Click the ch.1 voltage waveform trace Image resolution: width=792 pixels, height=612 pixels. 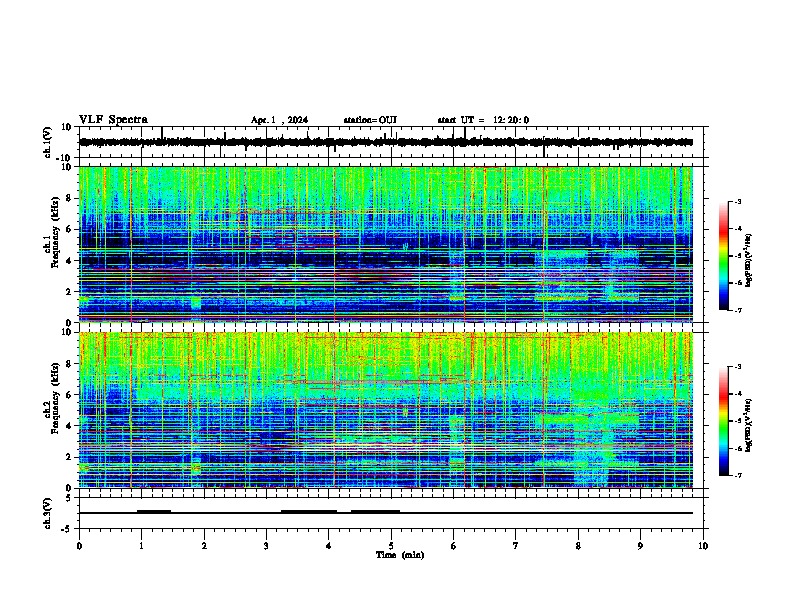(386, 142)
